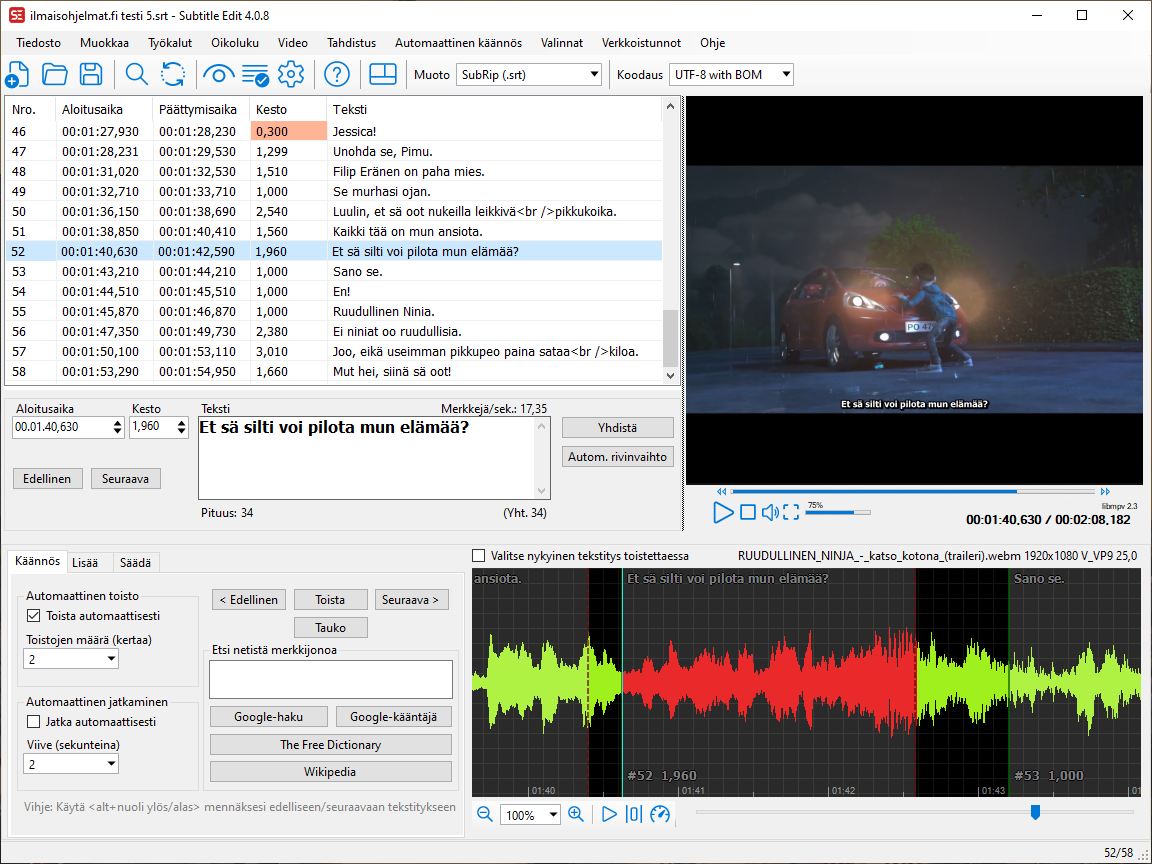The width and height of the screenshot is (1152, 864).
Task: Open visual sync eye icon
Action: (218, 74)
